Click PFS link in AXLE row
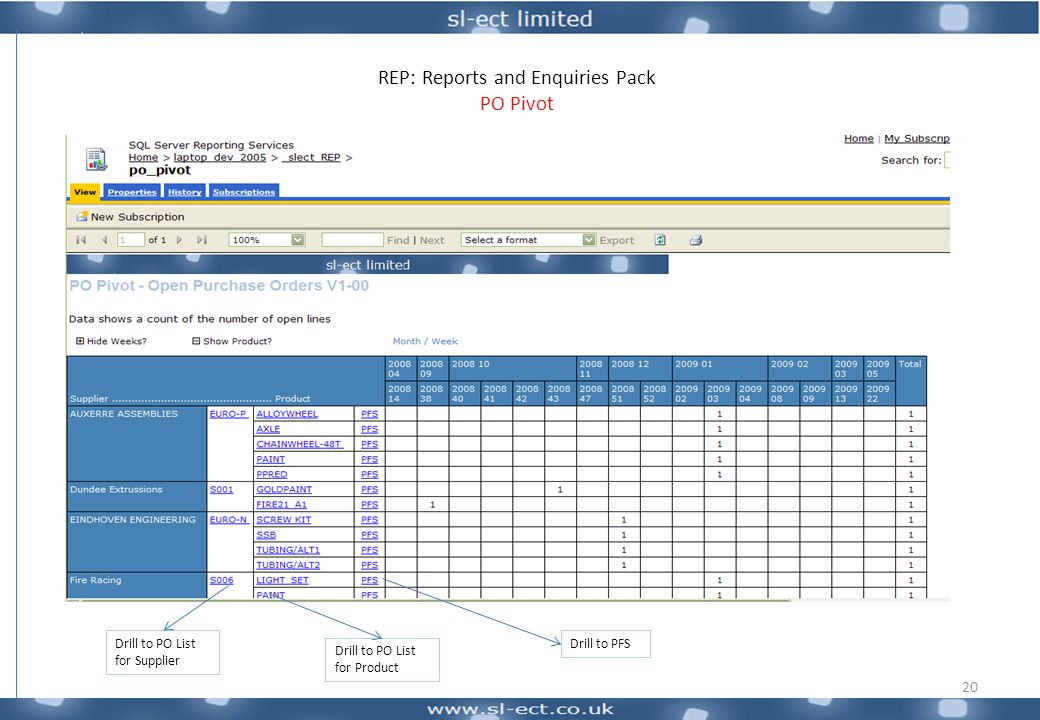The image size is (1040, 720). [369, 429]
